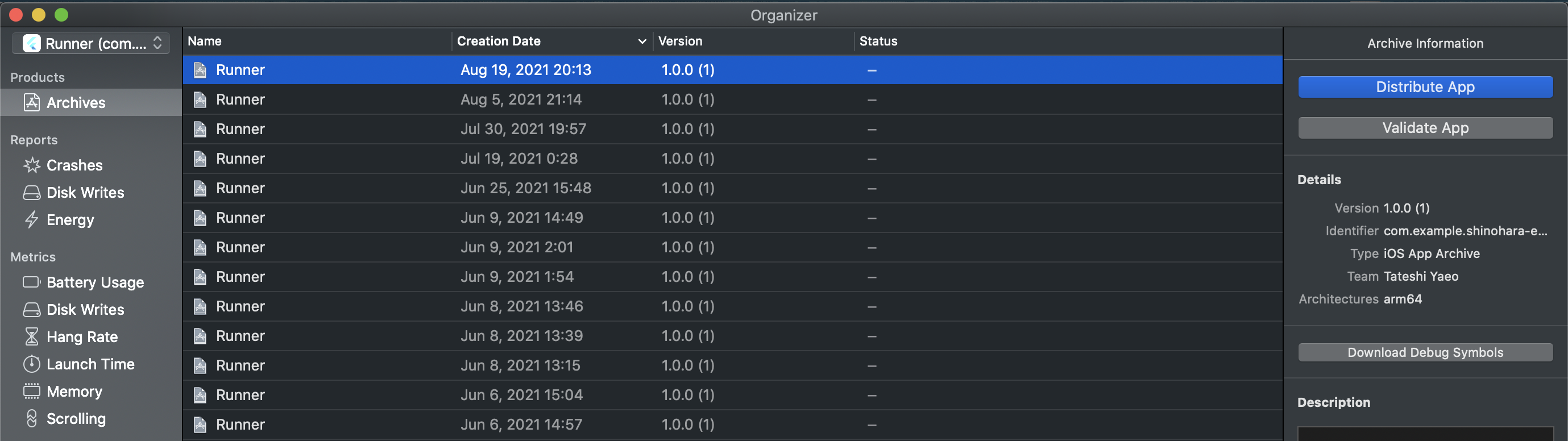Click the Metrics Disk Writes drive icon
1568x441 pixels.
point(32,310)
